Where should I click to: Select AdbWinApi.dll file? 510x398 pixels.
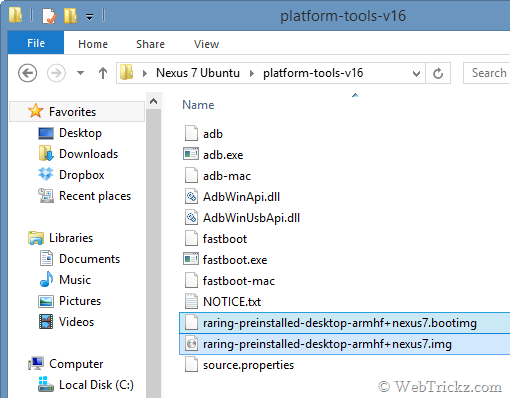coord(241,197)
